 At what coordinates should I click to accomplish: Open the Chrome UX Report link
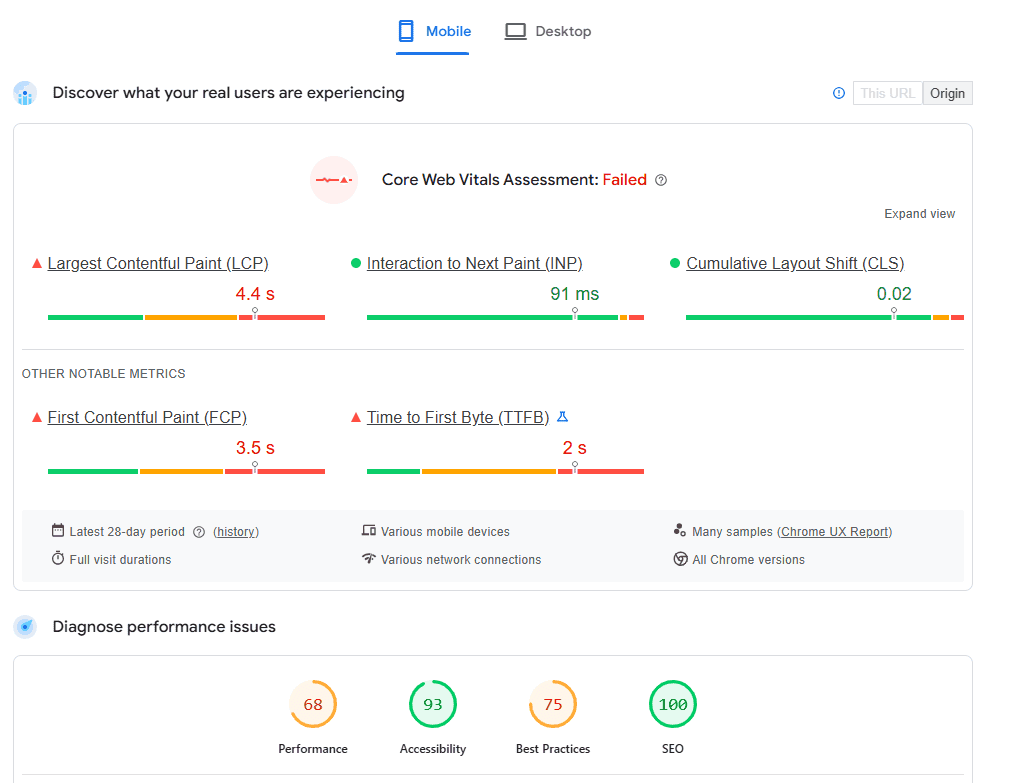point(834,531)
